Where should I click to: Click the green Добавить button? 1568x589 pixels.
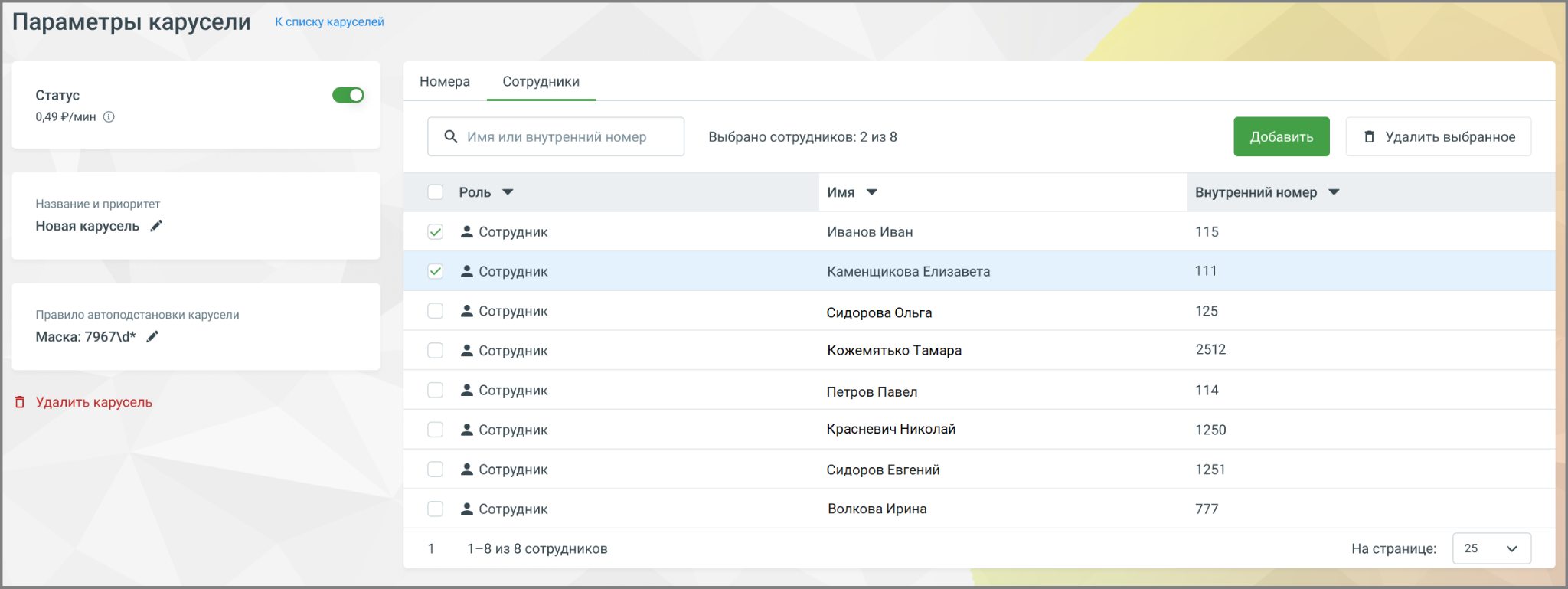(x=1282, y=136)
